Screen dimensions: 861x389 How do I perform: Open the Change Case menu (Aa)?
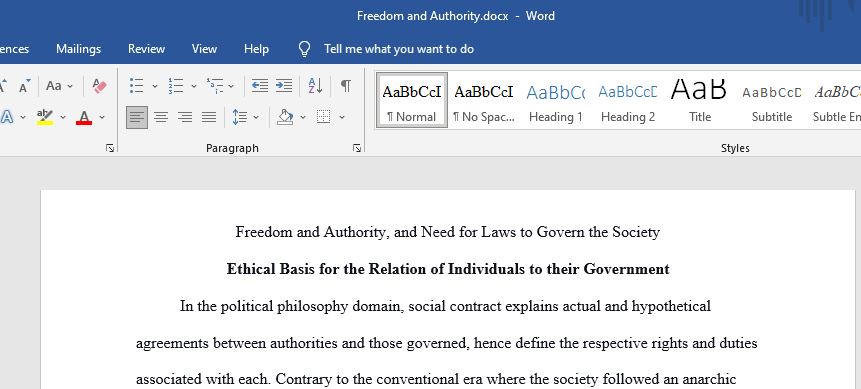pyautogui.click(x=59, y=86)
